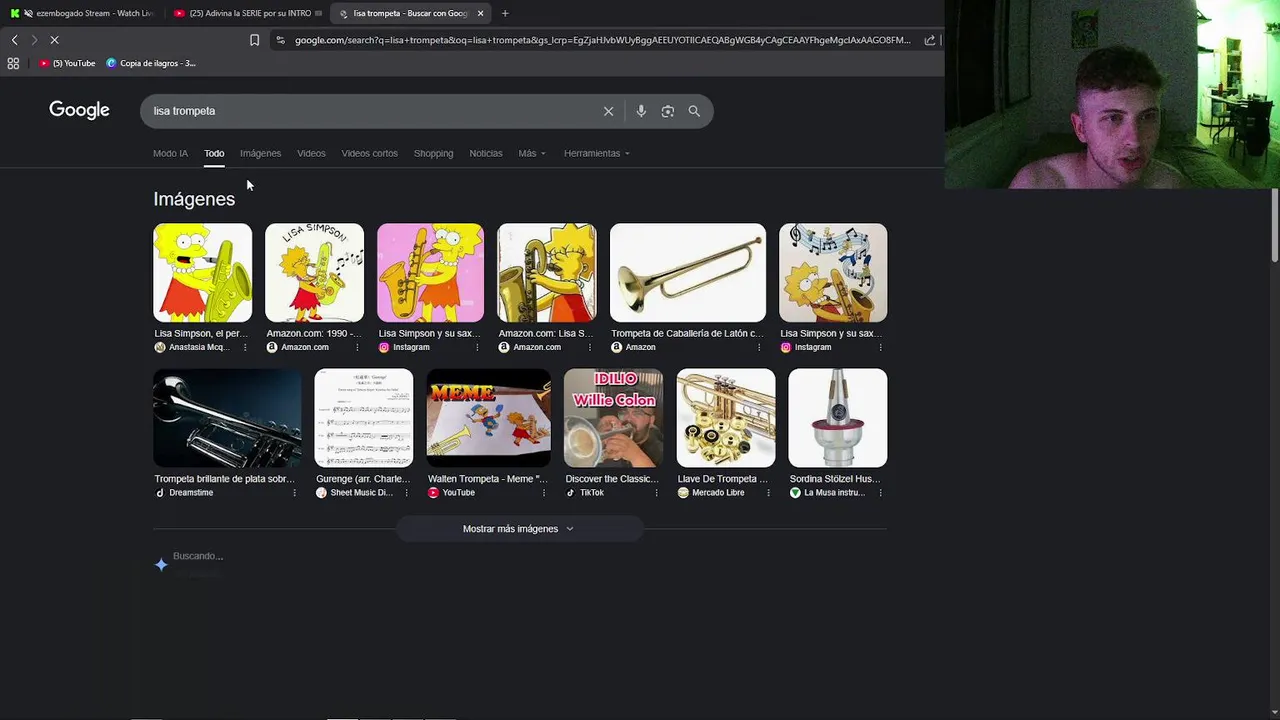Viewport: 1280px width, 720px height.
Task: Switch to Imágenes tab
Action: 260,153
